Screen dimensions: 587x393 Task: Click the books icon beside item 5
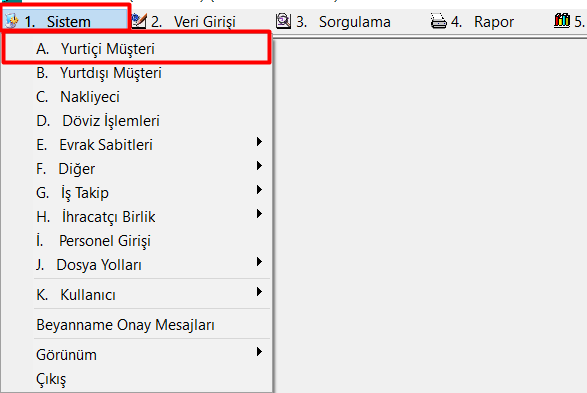click(x=562, y=21)
